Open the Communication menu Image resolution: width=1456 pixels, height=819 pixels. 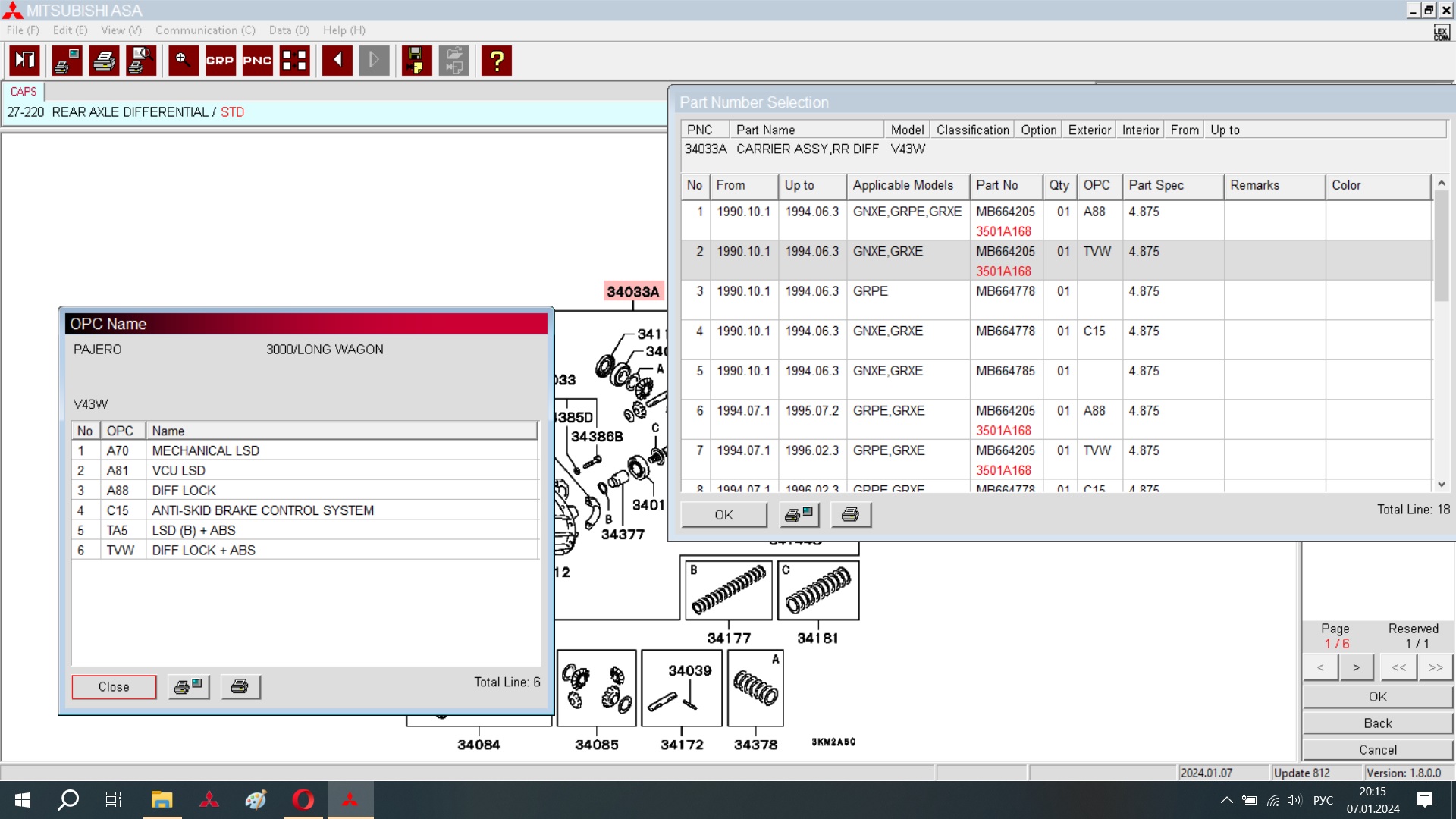coord(205,30)
